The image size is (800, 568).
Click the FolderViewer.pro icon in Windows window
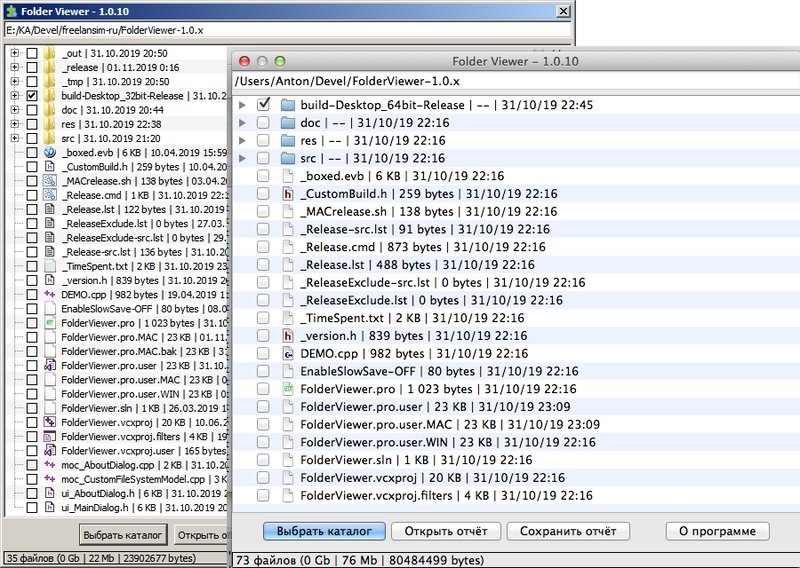pos(49,323)
